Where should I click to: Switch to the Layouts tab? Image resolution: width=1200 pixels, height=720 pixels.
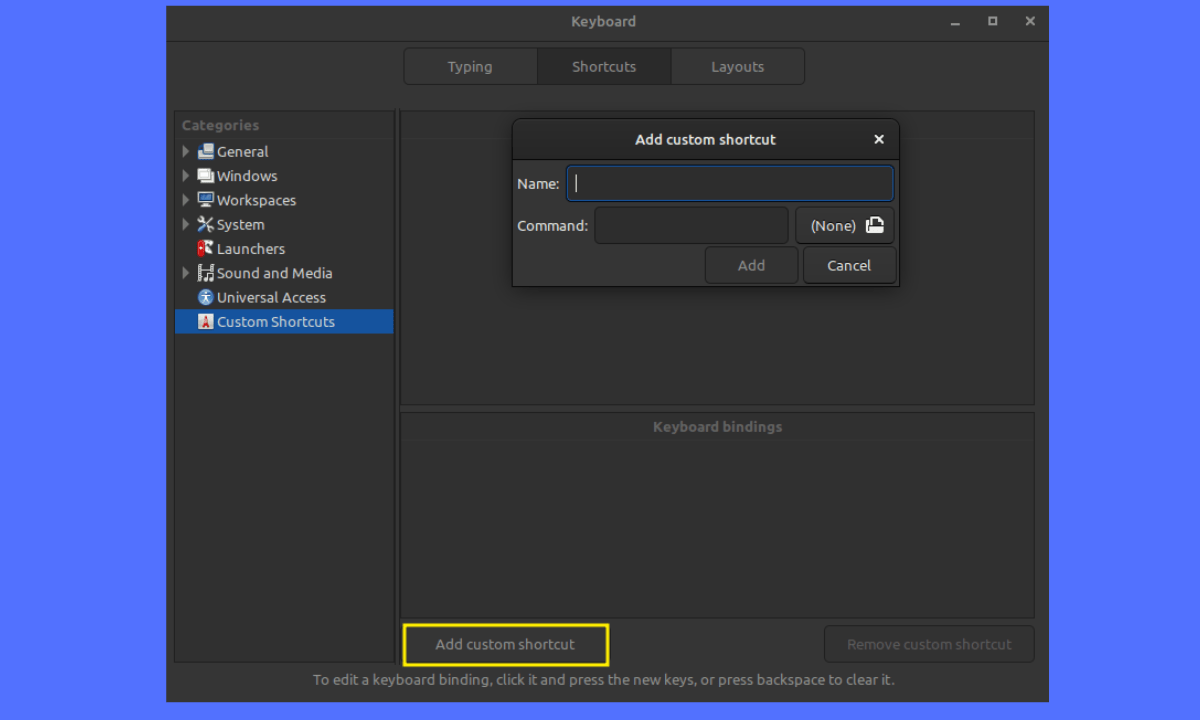(x=737, y=67)
